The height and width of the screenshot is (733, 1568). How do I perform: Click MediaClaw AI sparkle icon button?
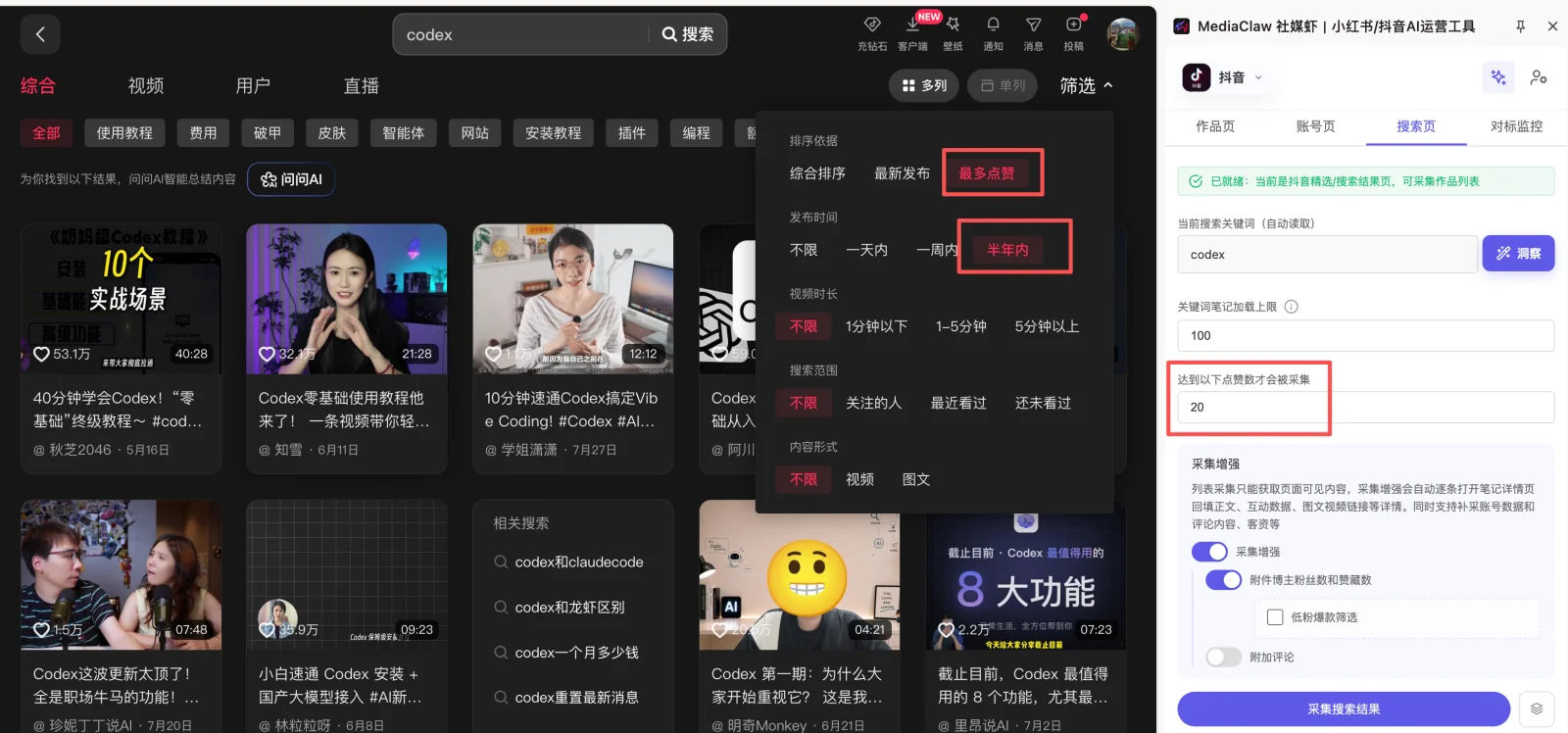pyautogui.click(x=1498, y=77)
